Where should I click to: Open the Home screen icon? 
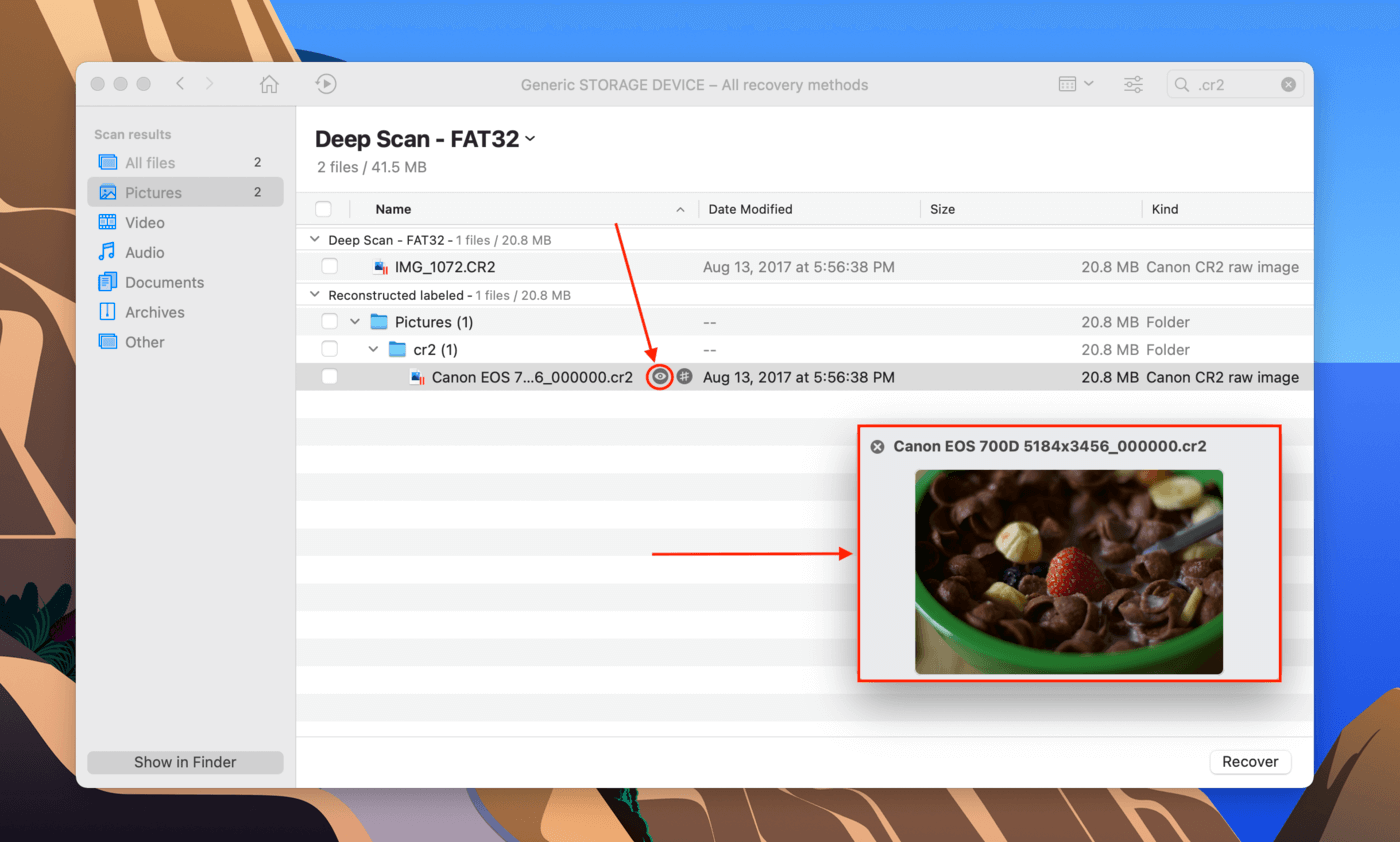(x=269, y=85)
